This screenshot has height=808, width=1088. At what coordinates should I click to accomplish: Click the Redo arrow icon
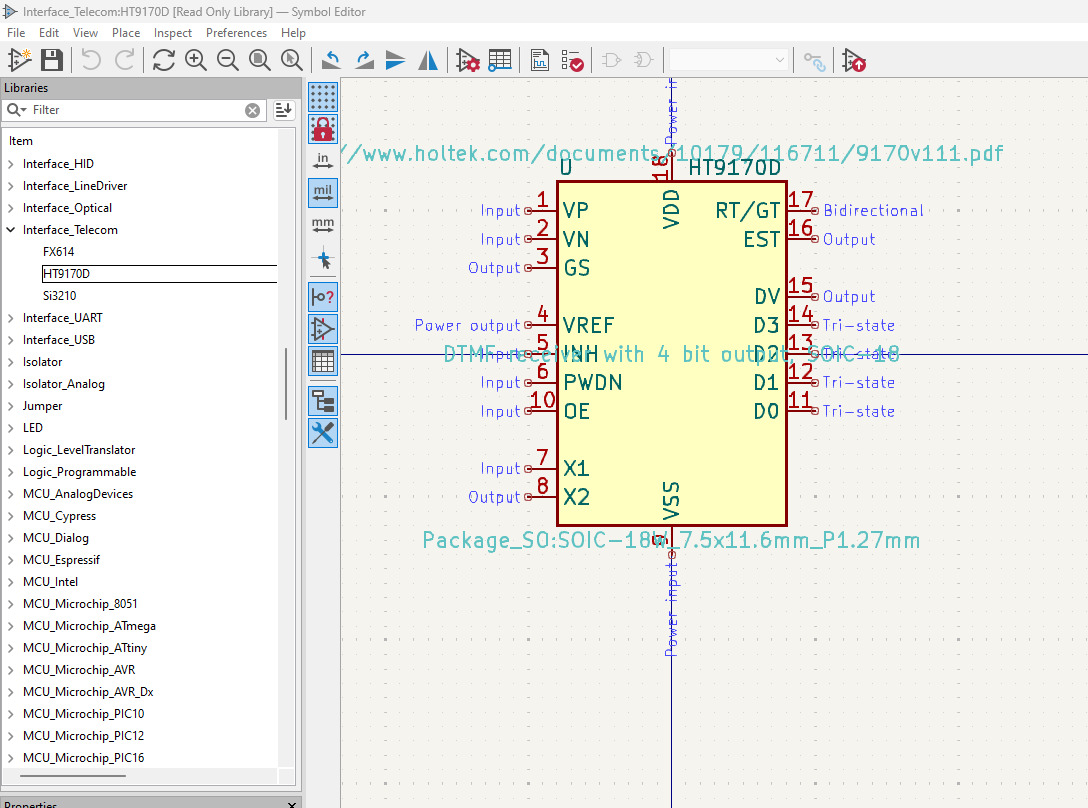124,60
